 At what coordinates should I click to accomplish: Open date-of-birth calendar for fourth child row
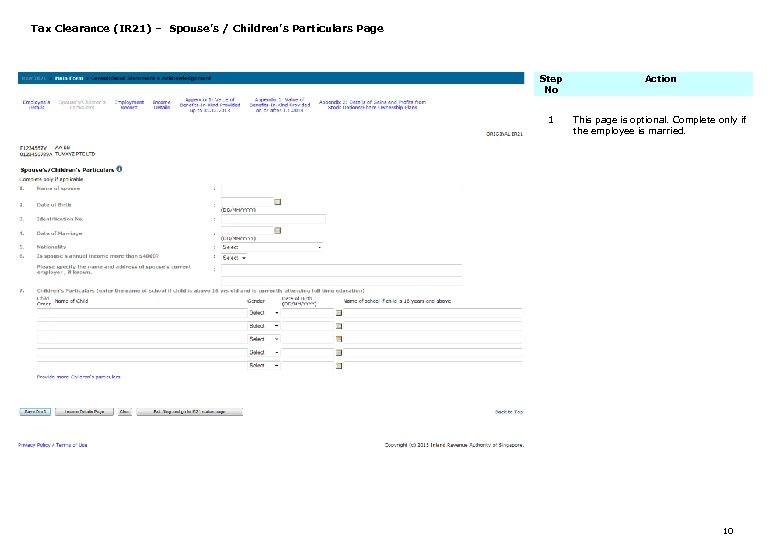[339, 353]
